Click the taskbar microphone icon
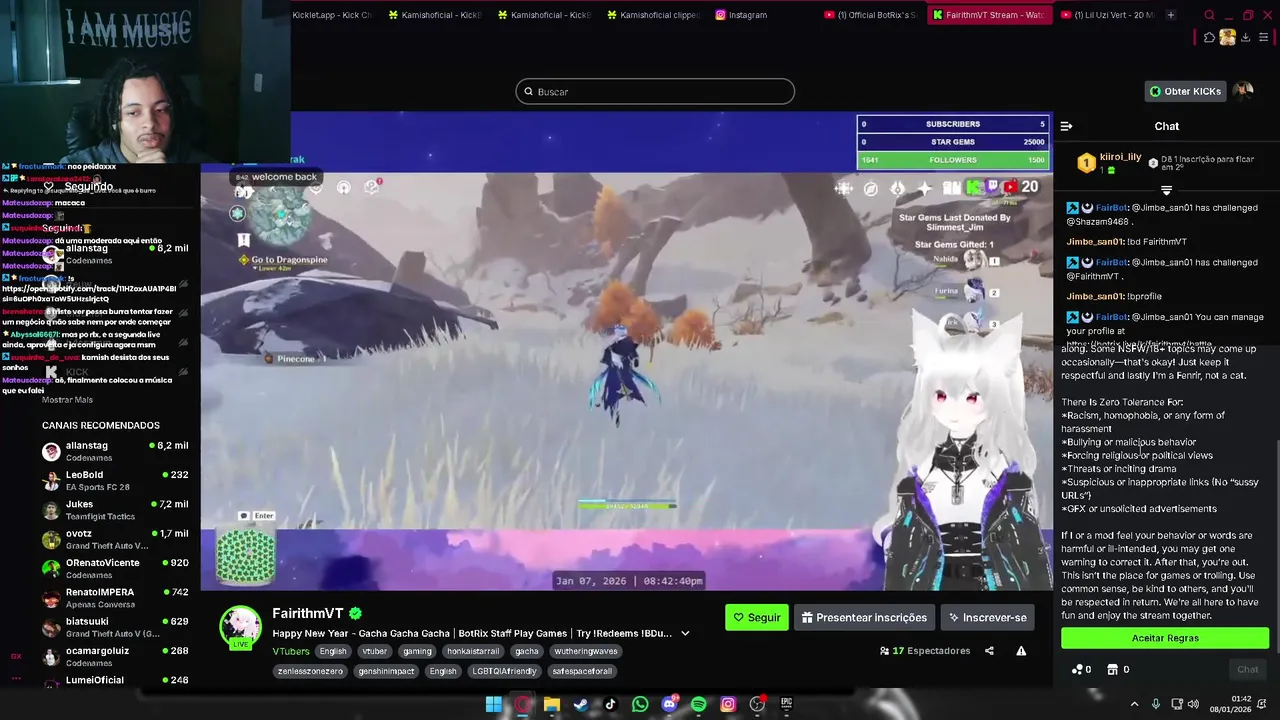The width and height of the screenshot is (1280, 720). tap(1156, 704)
